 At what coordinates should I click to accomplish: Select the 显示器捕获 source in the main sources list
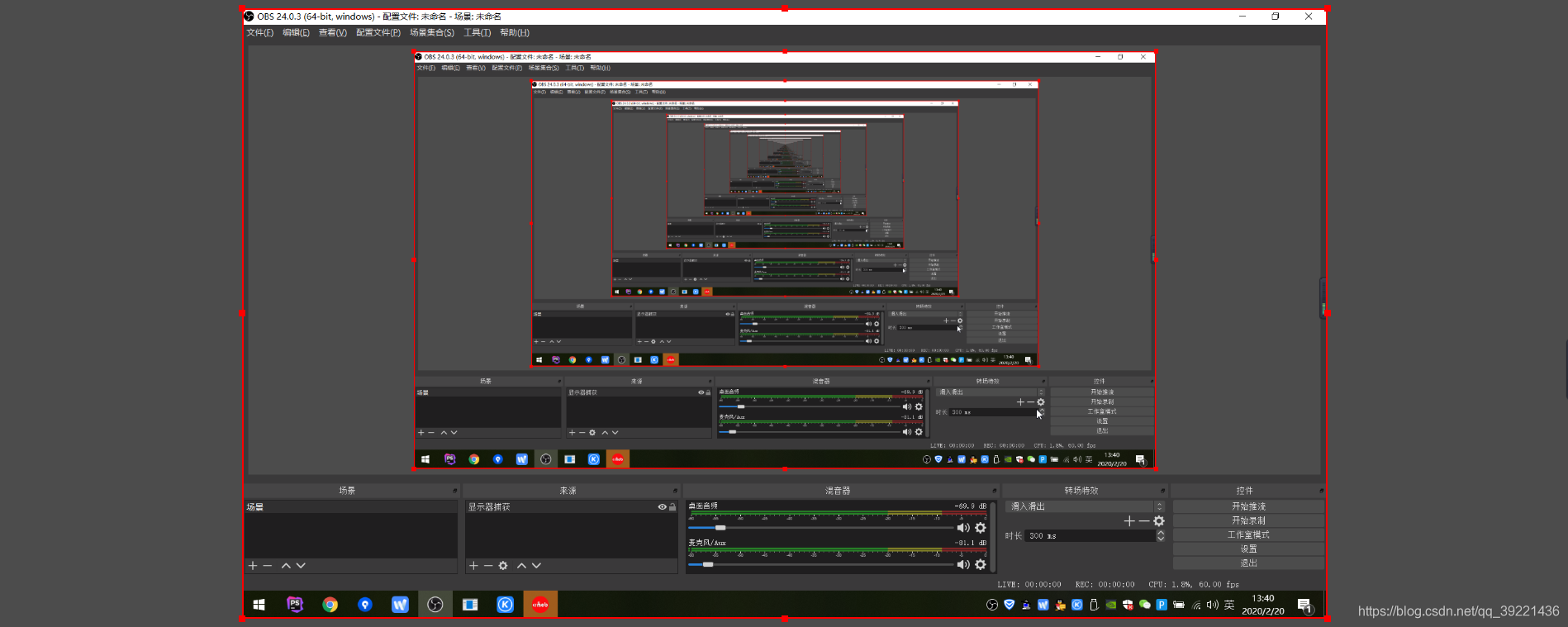[x=572, y=507]
